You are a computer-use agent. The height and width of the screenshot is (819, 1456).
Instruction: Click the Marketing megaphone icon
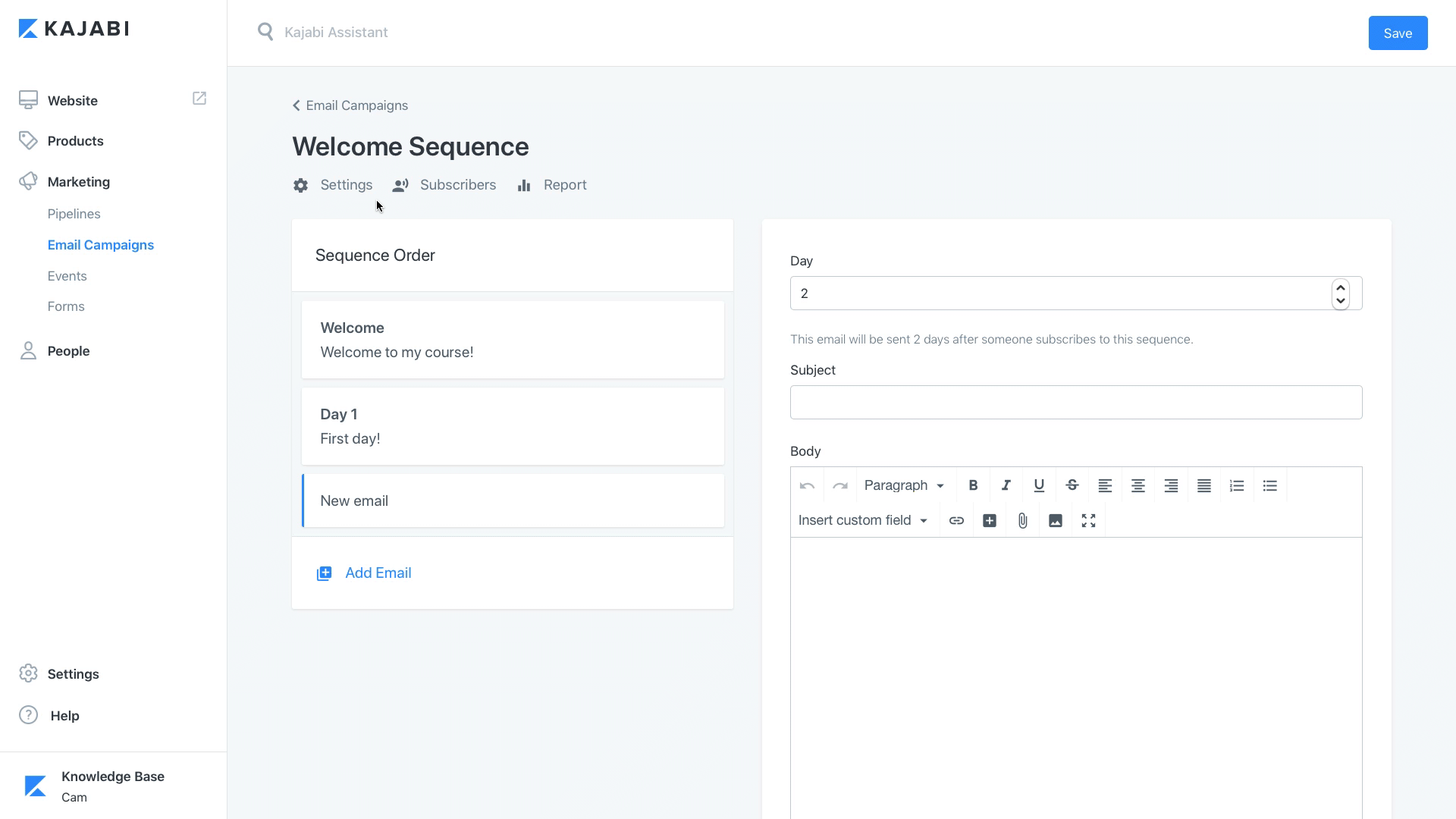[28, 181]
